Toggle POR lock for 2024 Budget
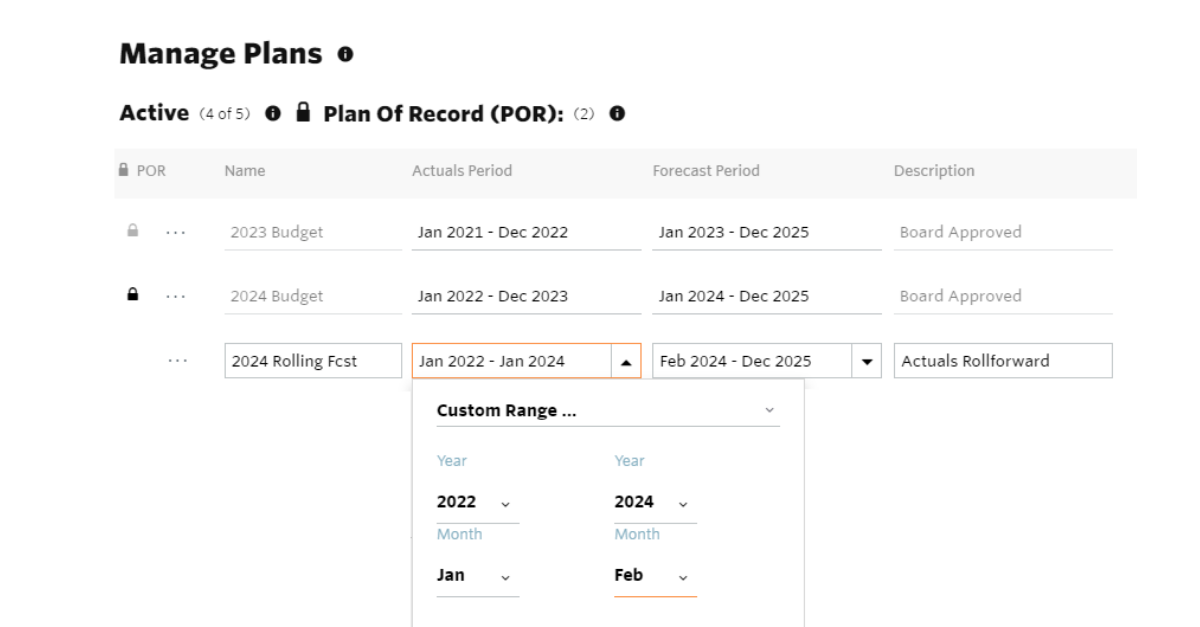This screenshot has height=627, width=1200. [x=132, y=295]
